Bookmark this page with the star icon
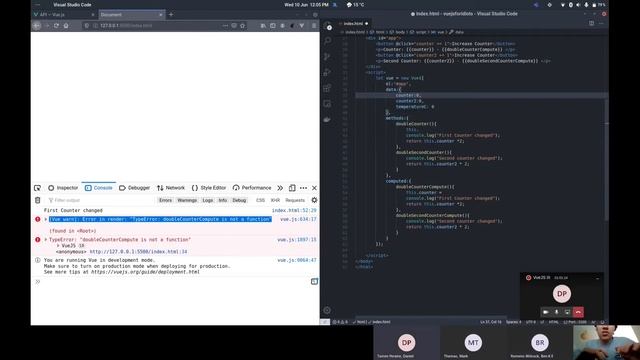Image resolution: width=640 pixels, height=360 pixels. click(x=242, y=25)
